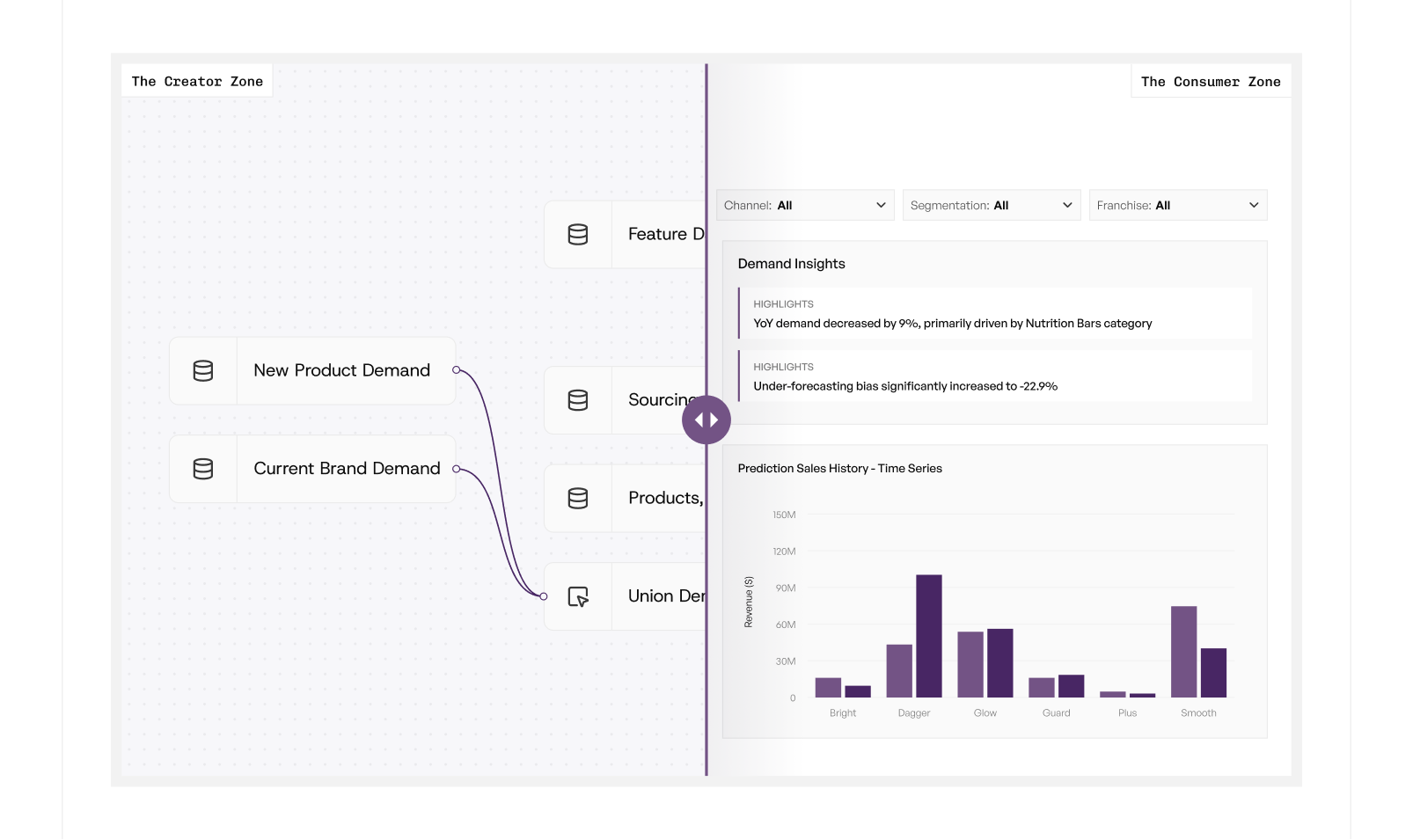Click output port of New Product Demand node
The width and height of the screenshot is (1413, 840).
point(456,370)
